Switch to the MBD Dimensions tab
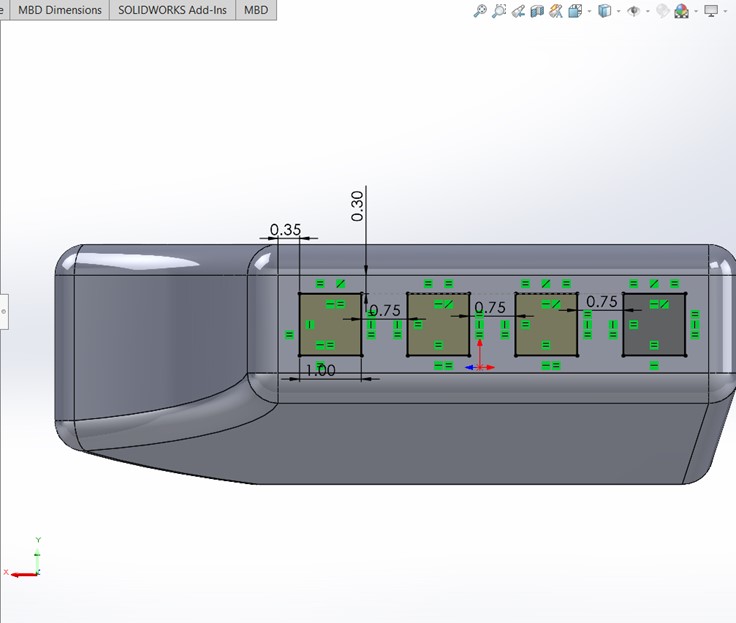This screenshot has height=623, width=736. click(60, 10)
